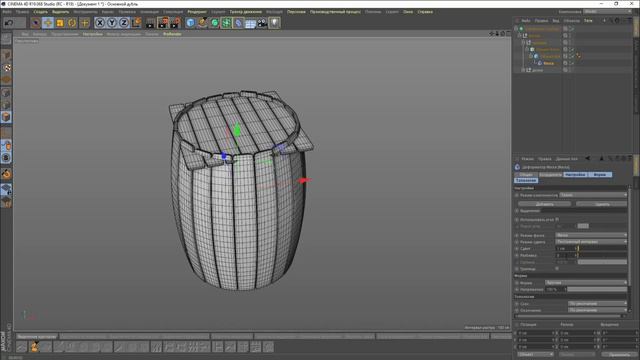Viewport: 640px width, 360px height.
Task: Switch to Edges mode
Action: (x=6, y=105)
